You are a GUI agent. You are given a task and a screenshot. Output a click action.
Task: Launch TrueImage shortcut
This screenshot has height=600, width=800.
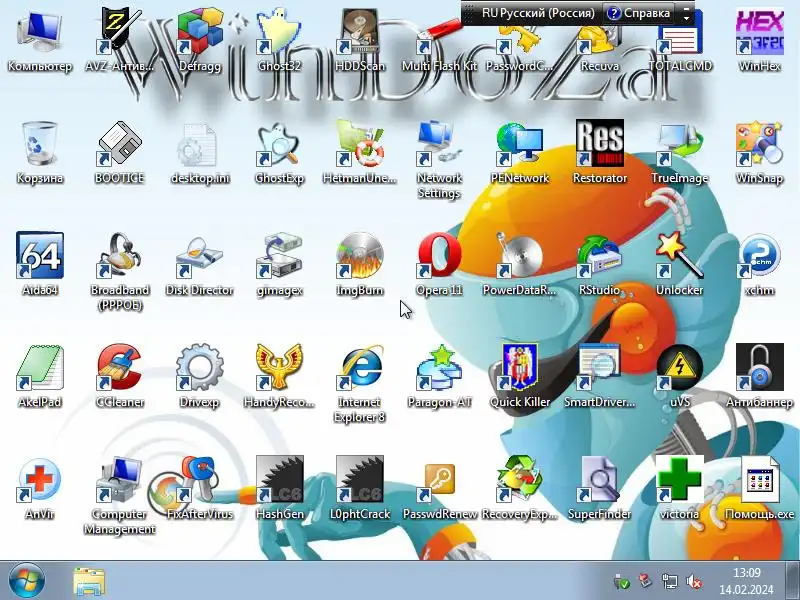point(680,153)
